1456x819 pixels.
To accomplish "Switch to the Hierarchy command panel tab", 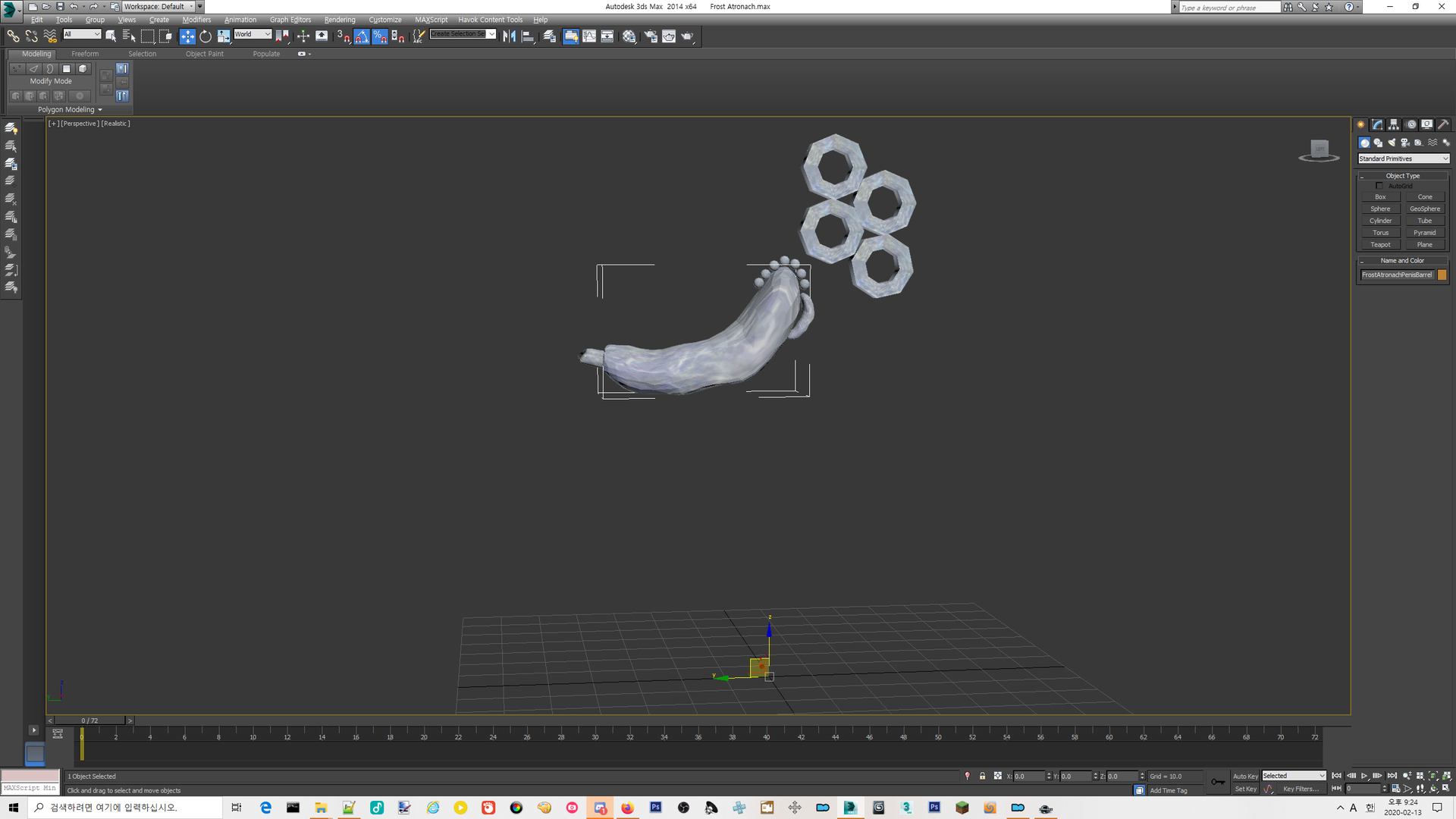I will pos(1394,124).
